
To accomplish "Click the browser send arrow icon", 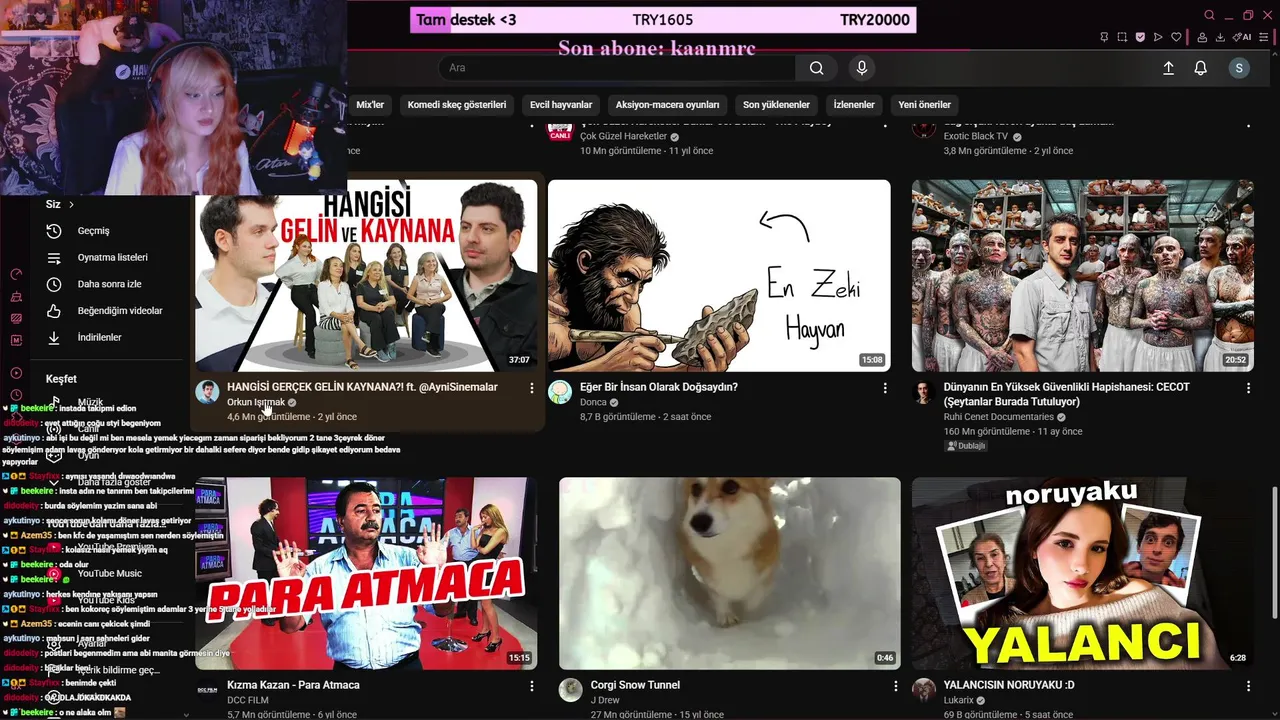I will pyautogui.click(x=1158, y=37).
